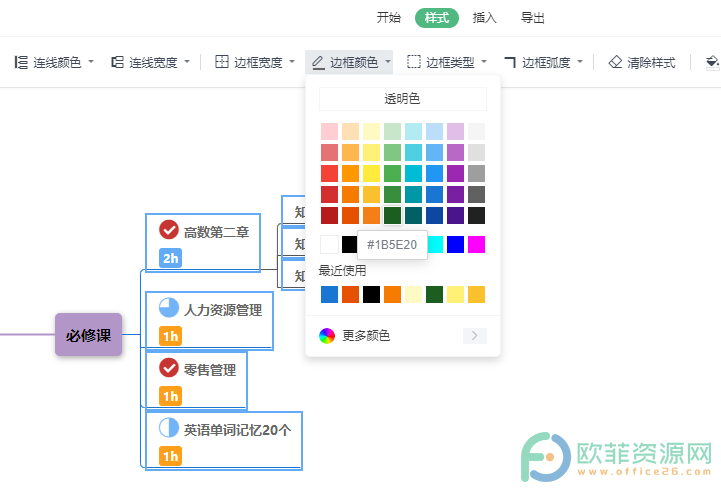721x491 pixels.
Task: Click the line width (连线宽度) icon
Action: pos(117,62)
